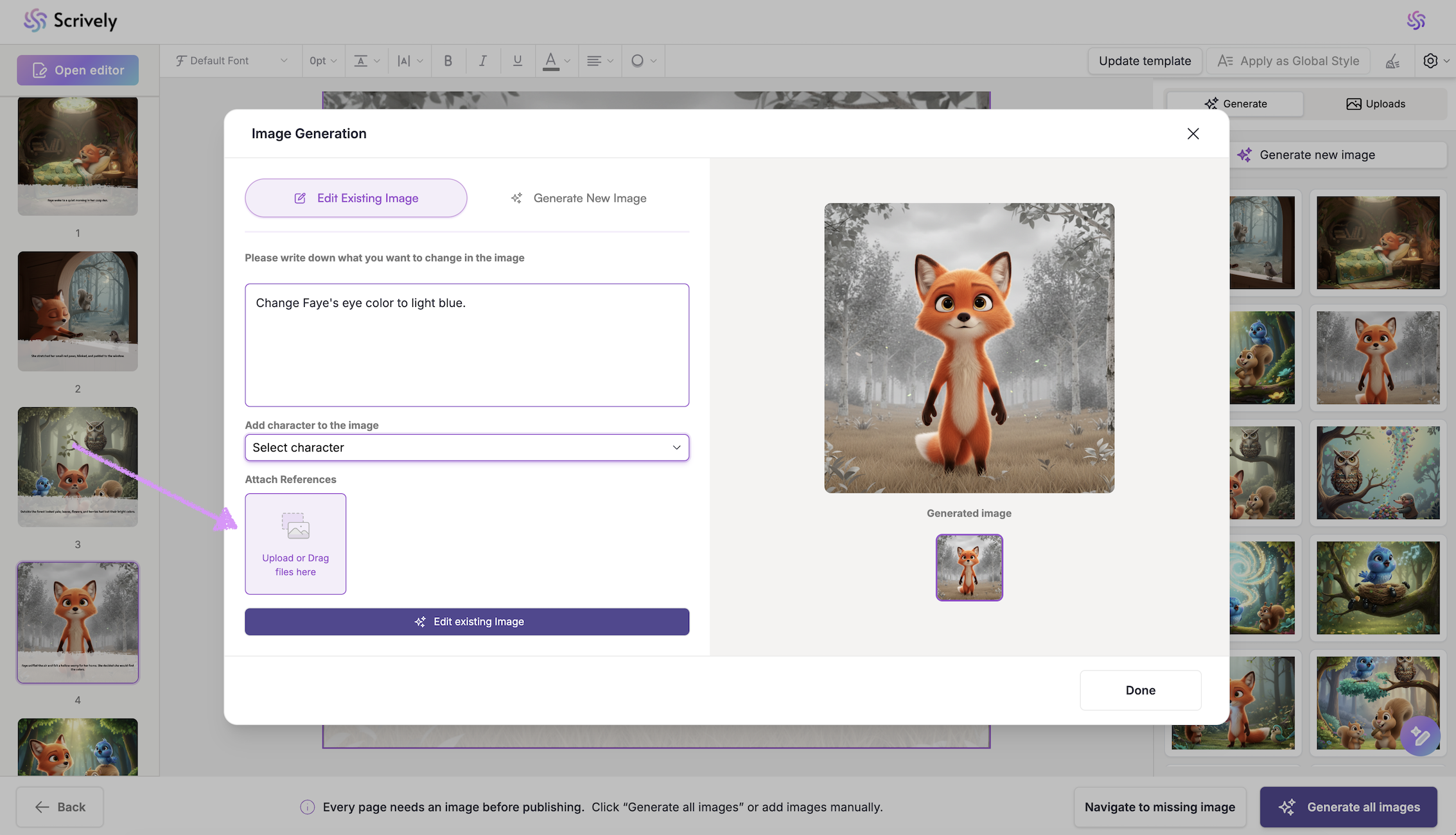The width and height of the screenshot is (1456, 835).
Task: Expand the Default Font dropdown
Action: pos(231,60)
